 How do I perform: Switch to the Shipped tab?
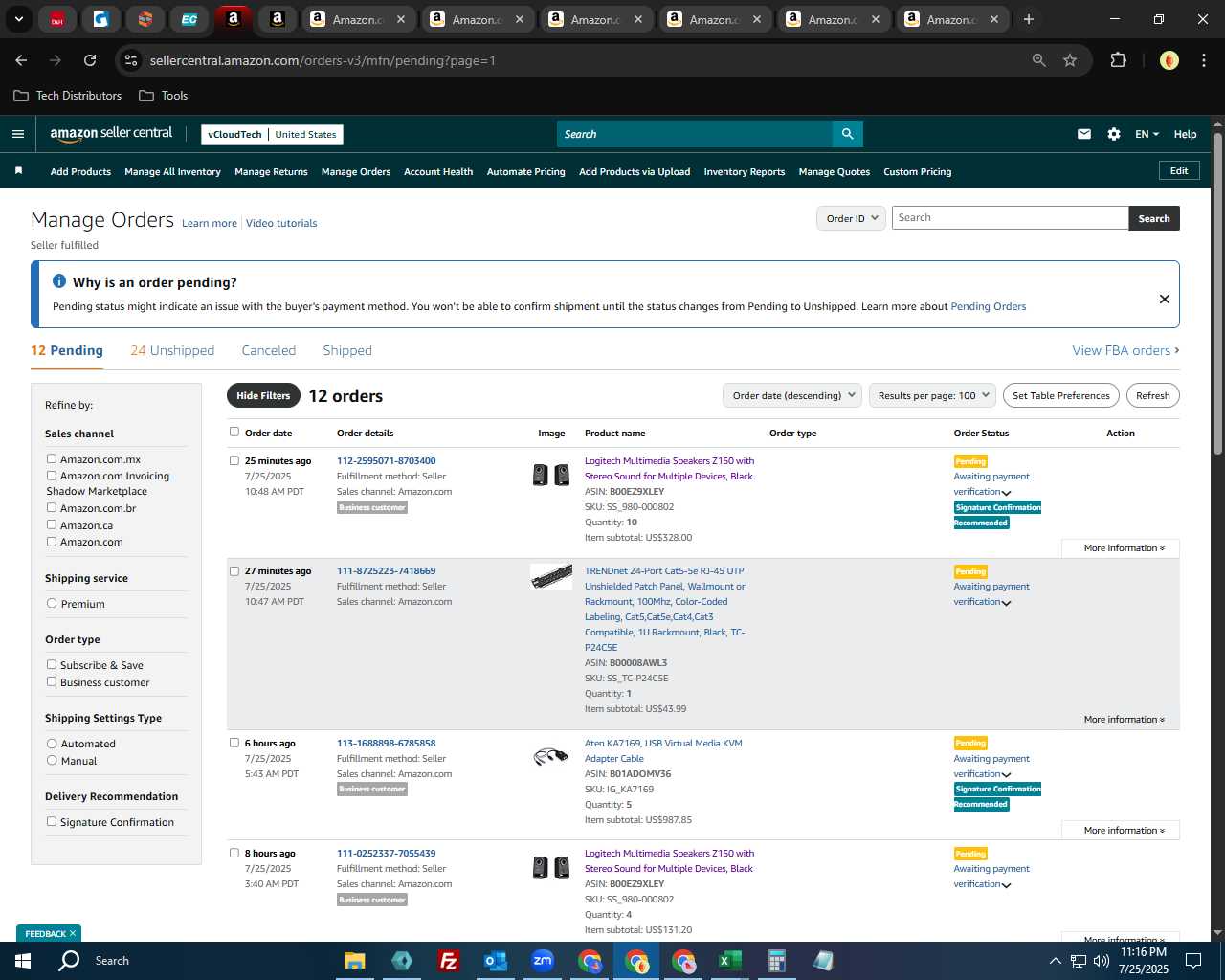tap(347, 350)
